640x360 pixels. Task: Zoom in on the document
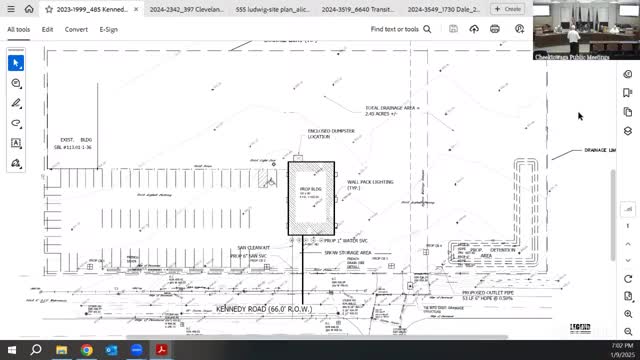coord(628,314)
